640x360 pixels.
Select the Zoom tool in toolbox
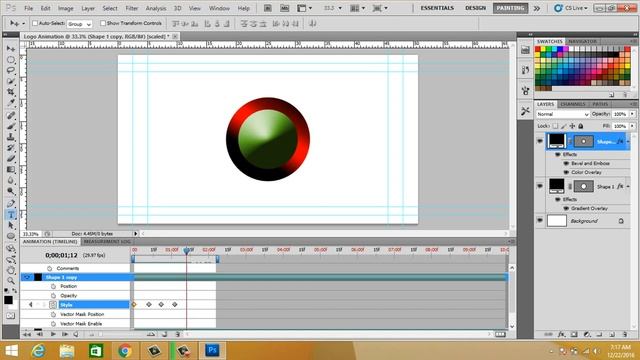pyautogui.click(x=11, y=280)
